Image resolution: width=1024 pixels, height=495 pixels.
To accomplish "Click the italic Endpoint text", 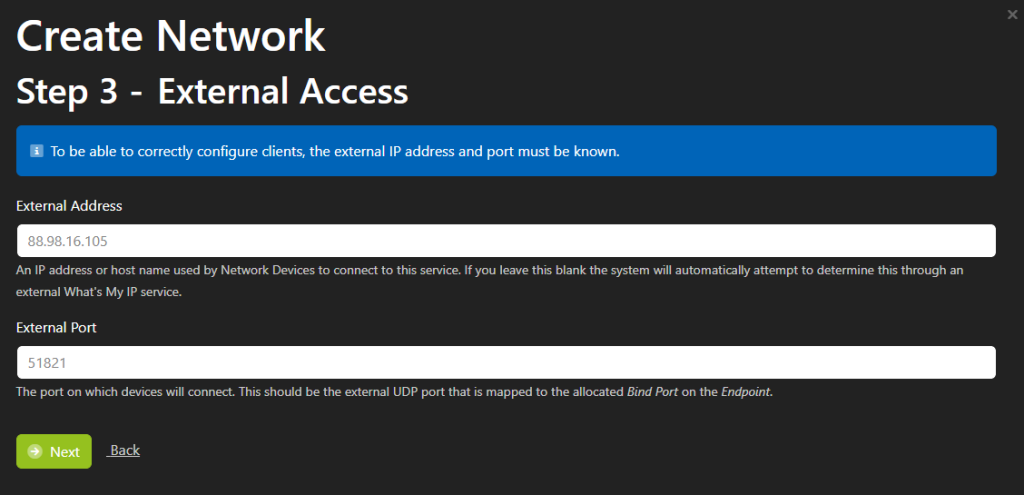I will (746, 392).
